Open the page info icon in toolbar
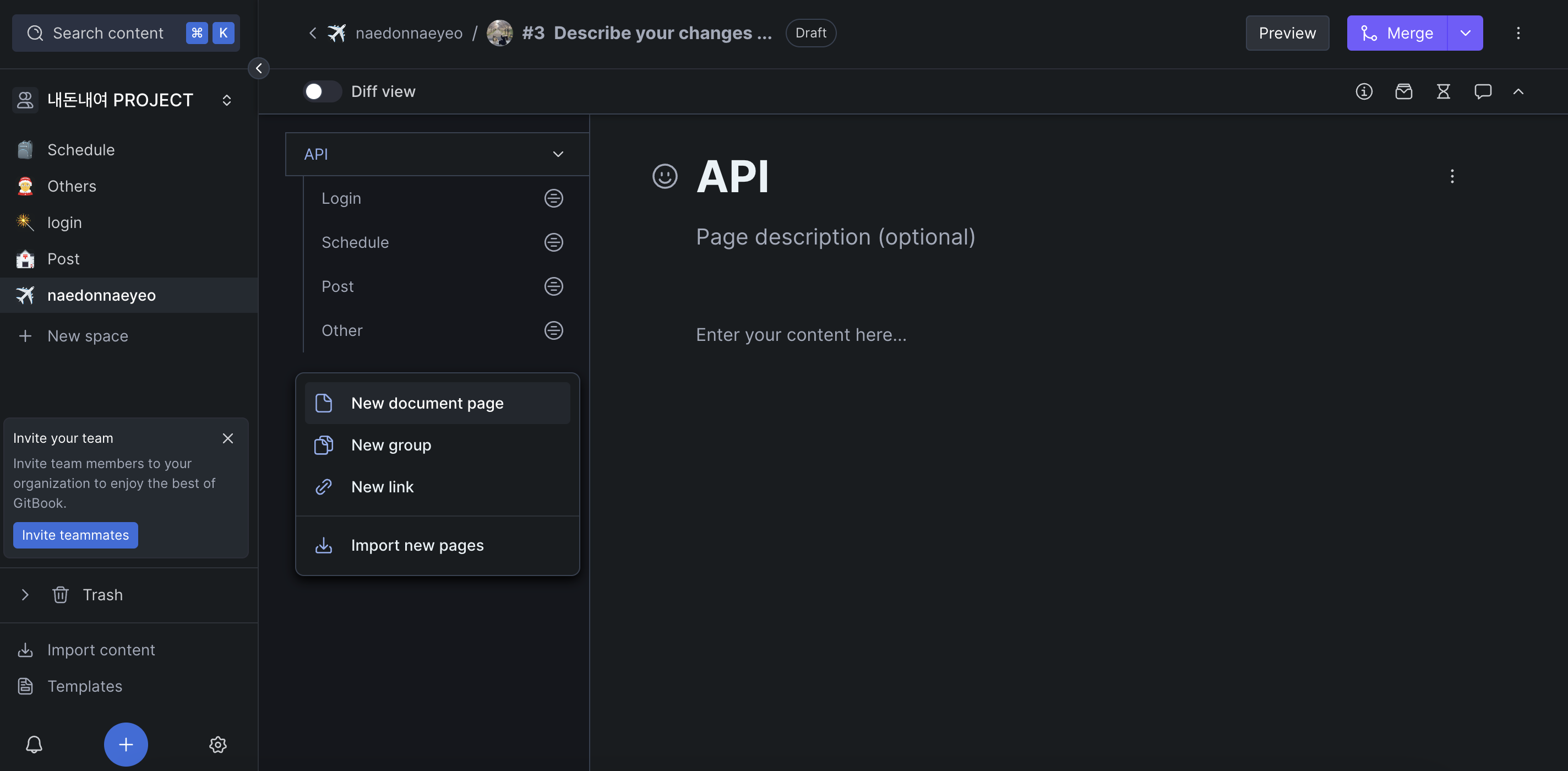Screen dimensions: 1568x771 (x=1364, y=91)
